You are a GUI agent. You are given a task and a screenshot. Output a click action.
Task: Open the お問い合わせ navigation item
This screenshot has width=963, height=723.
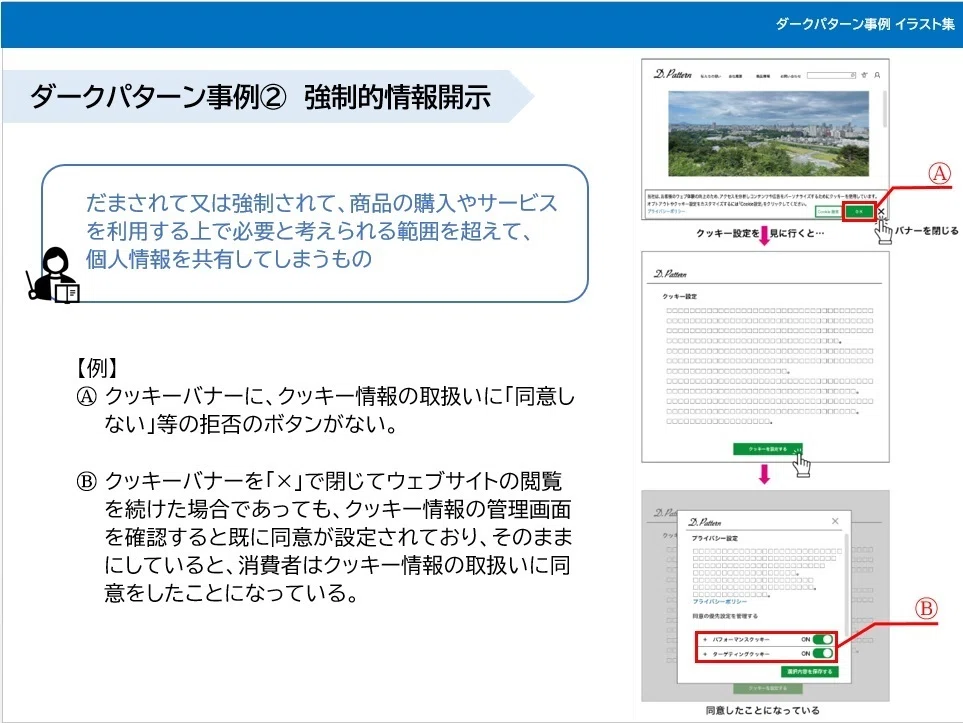coord(790,76)
